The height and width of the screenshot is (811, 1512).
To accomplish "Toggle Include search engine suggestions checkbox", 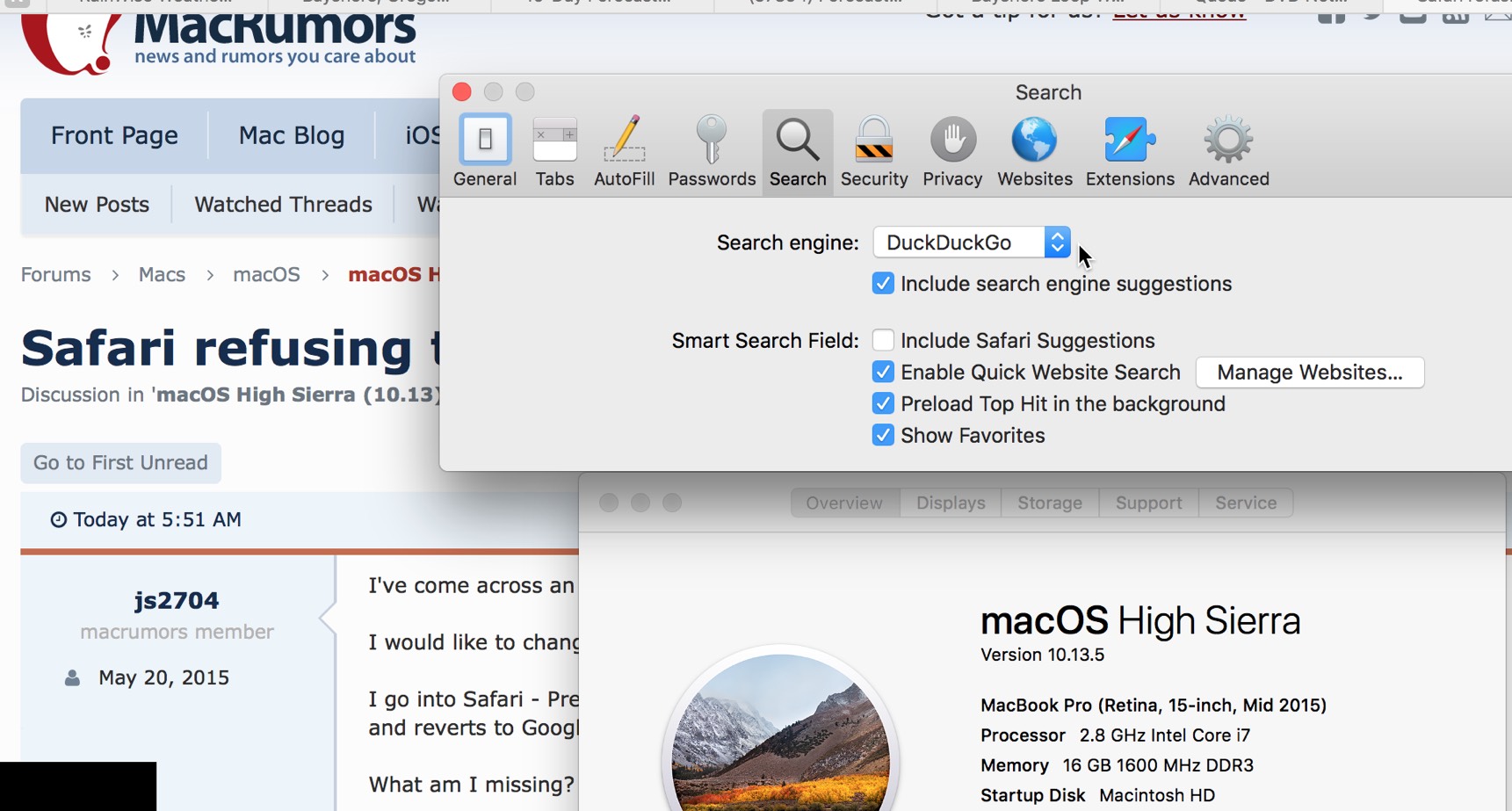I will tap(883, 284).
